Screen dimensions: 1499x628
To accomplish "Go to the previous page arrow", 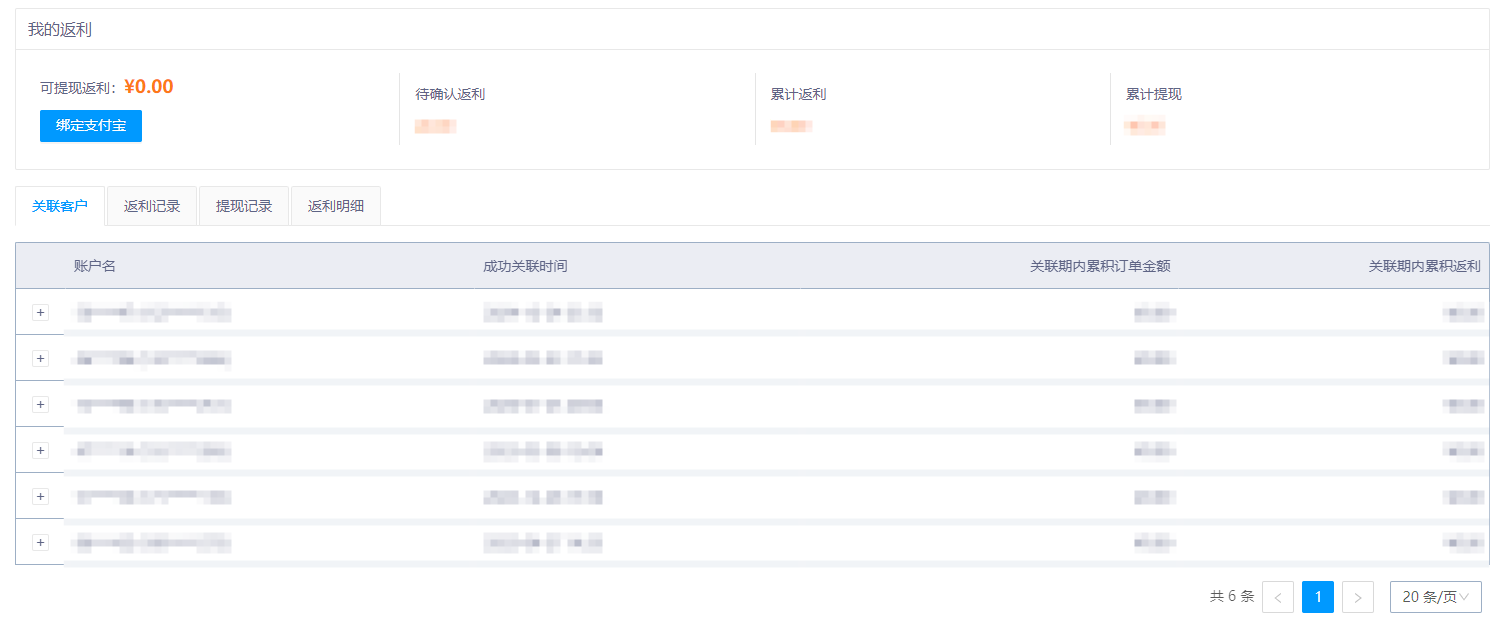I will point(1278,597).
